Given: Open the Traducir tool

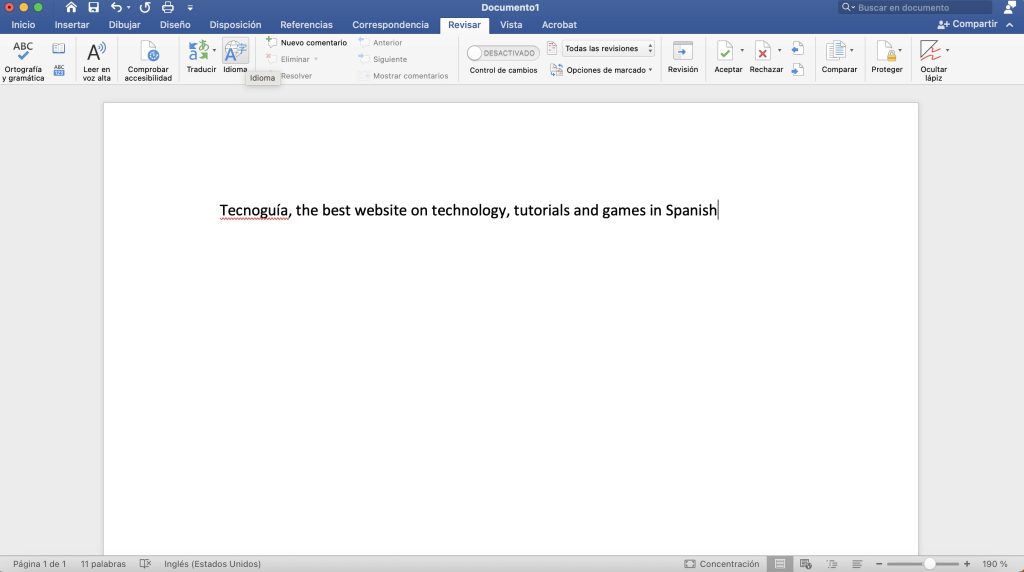Looking at the screenshot, I should coord(201,57).
